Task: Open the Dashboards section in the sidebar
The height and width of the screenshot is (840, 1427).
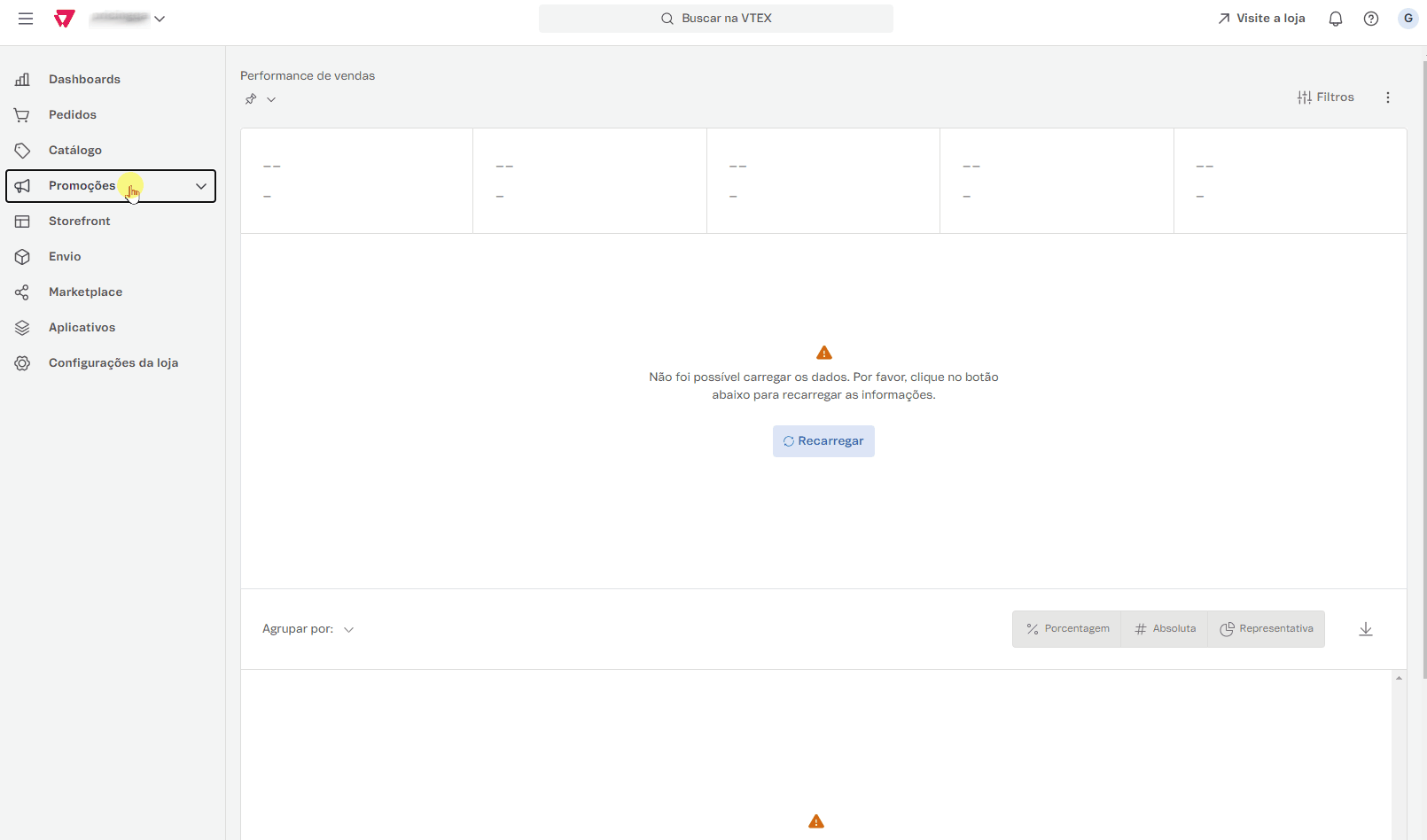Action: coord(84,79)
